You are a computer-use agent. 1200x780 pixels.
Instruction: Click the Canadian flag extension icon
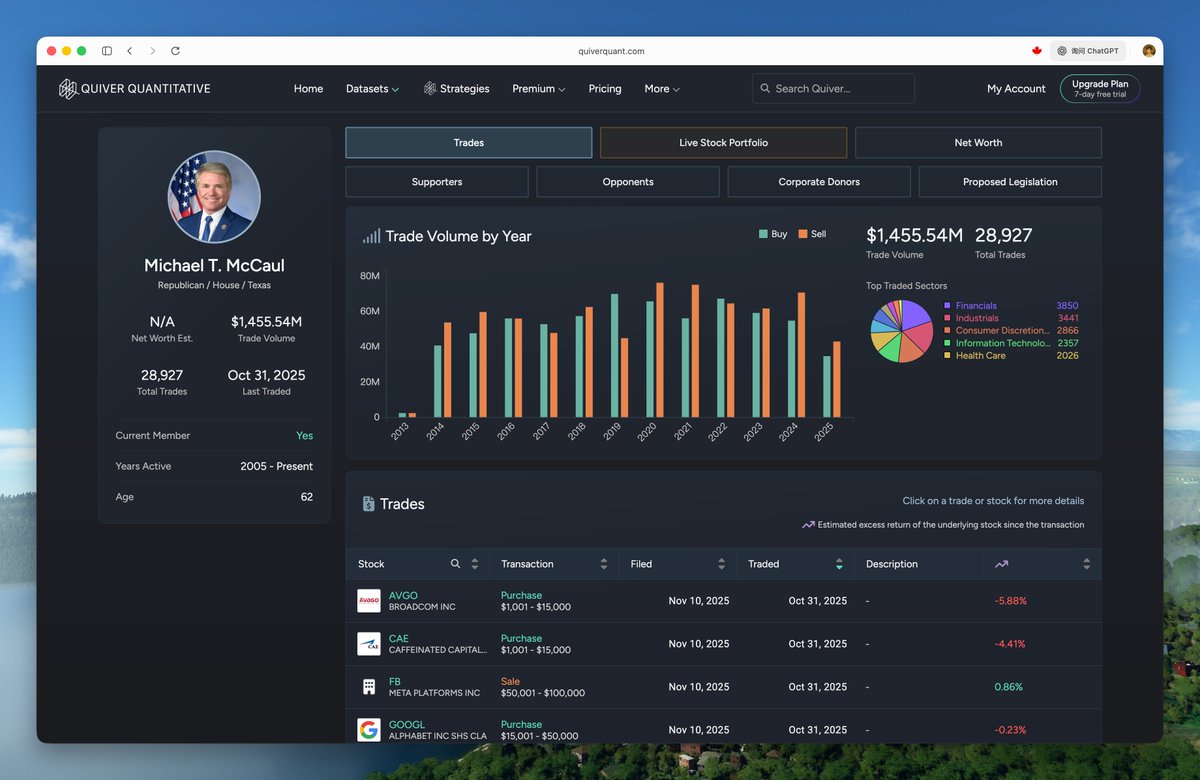(1036, 50)
